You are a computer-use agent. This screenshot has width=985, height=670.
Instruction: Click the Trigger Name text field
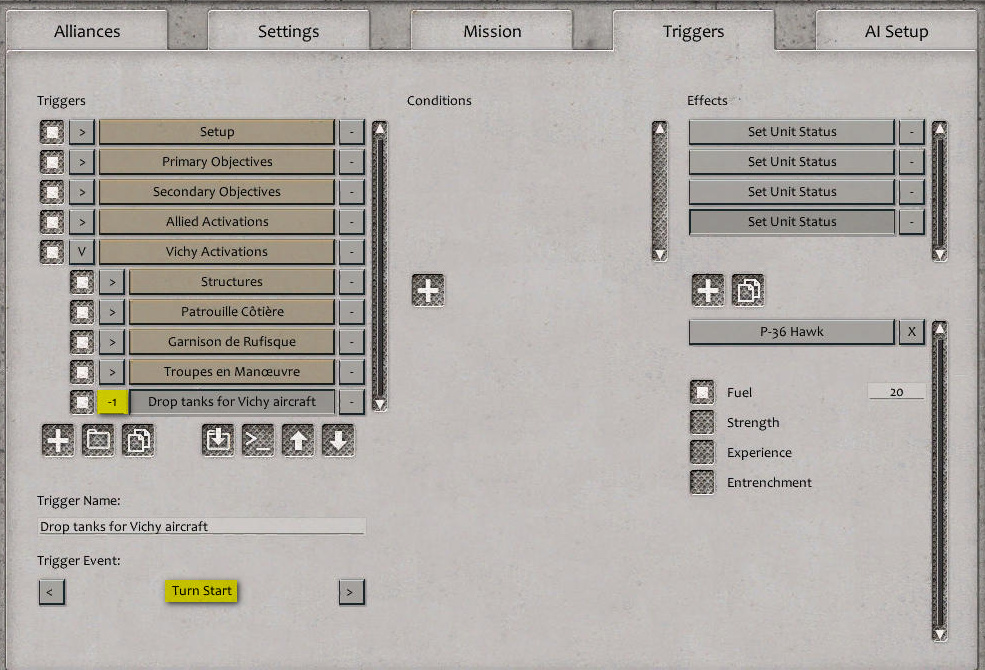click(200, 527)
